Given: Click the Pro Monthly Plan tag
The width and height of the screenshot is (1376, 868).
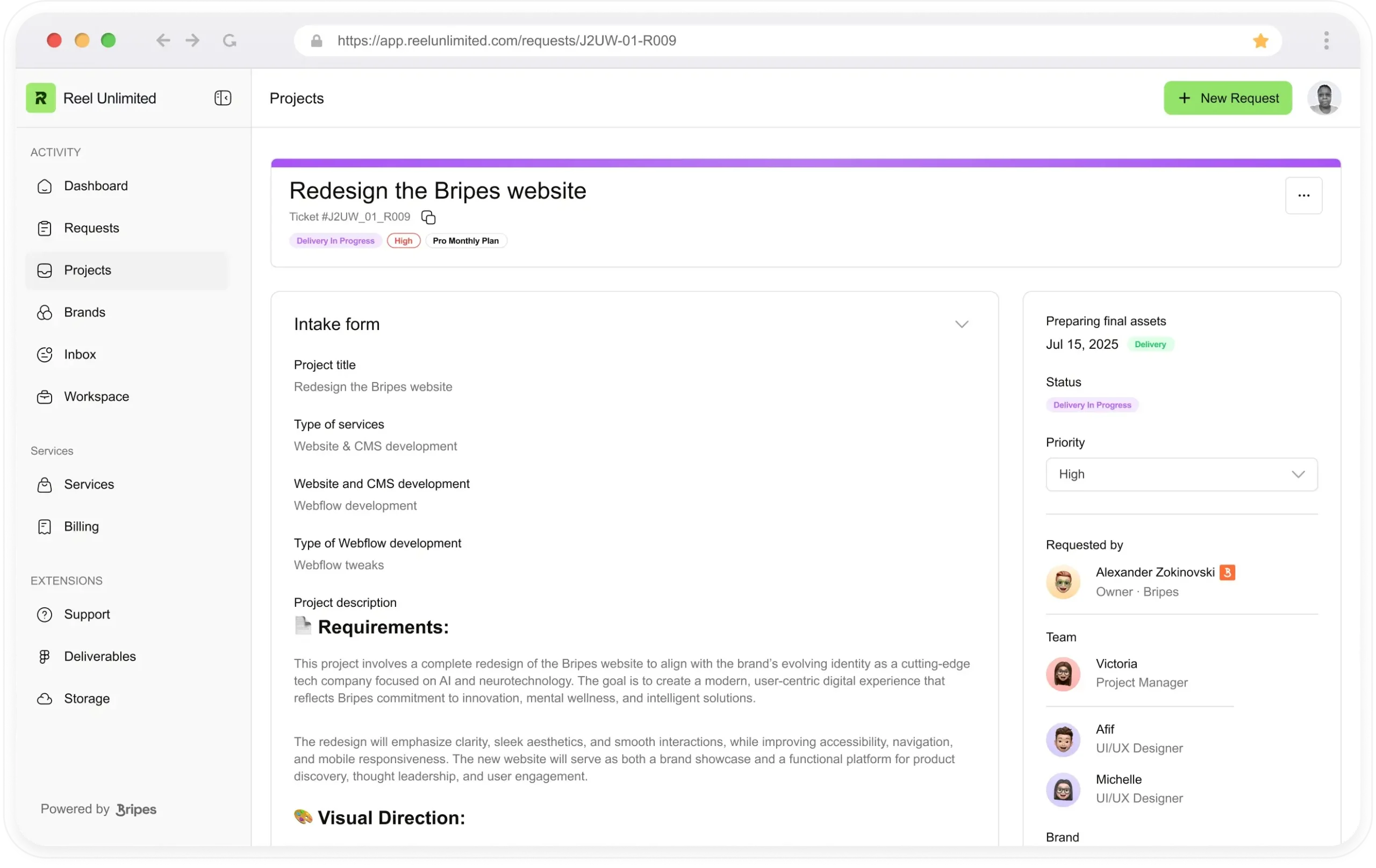Looking at the screenshot, I should point(465,241).
